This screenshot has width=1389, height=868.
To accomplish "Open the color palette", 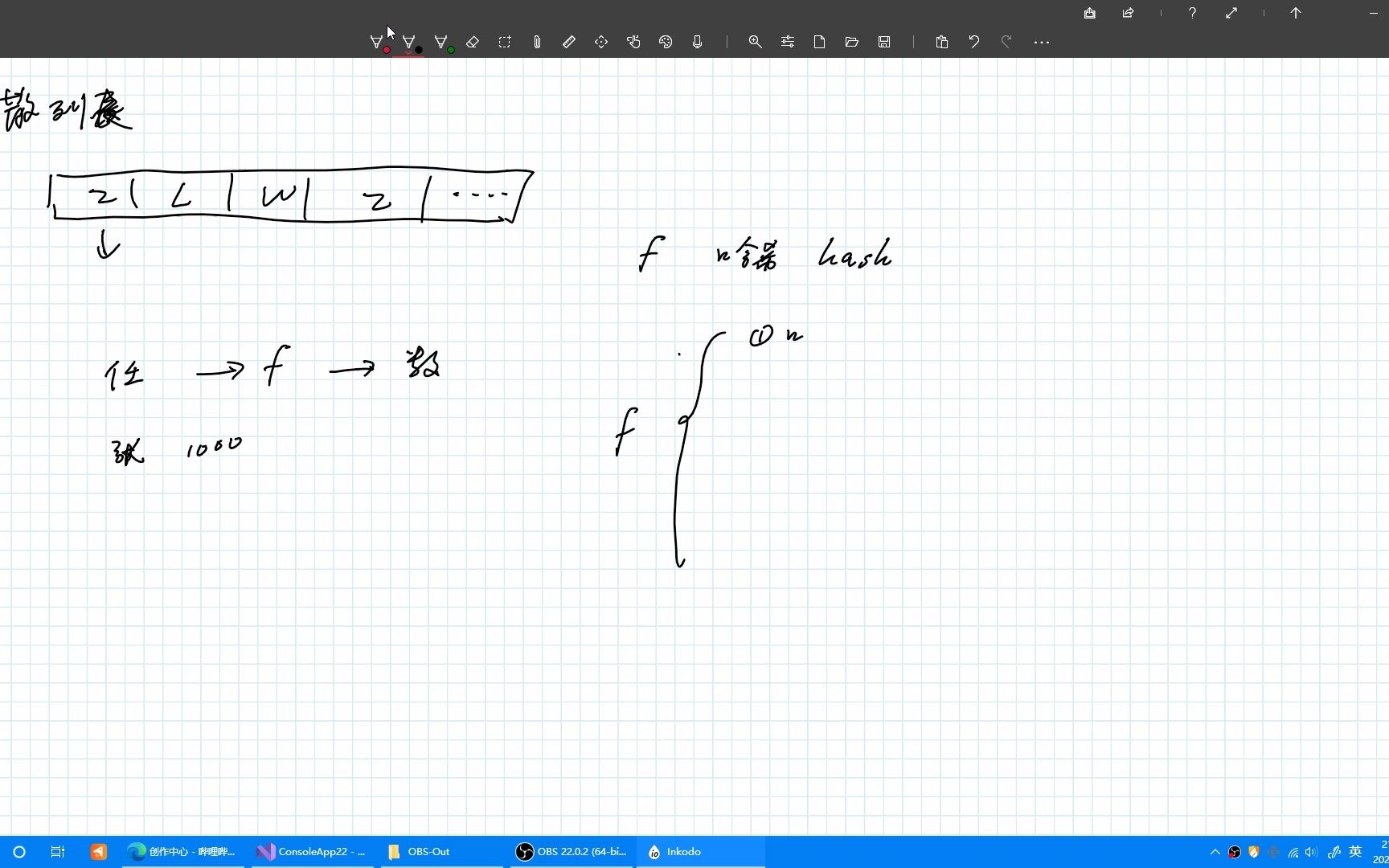I will click(666, 42).
